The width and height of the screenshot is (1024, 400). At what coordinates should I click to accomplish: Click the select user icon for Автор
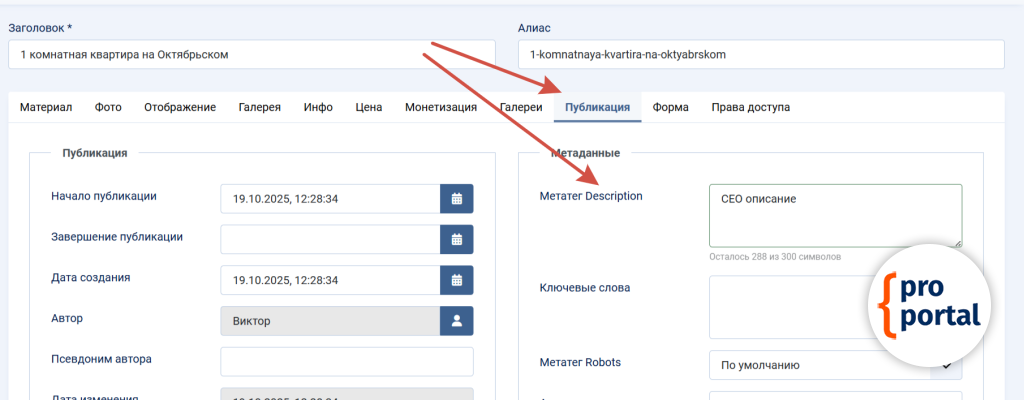(456, 321)
